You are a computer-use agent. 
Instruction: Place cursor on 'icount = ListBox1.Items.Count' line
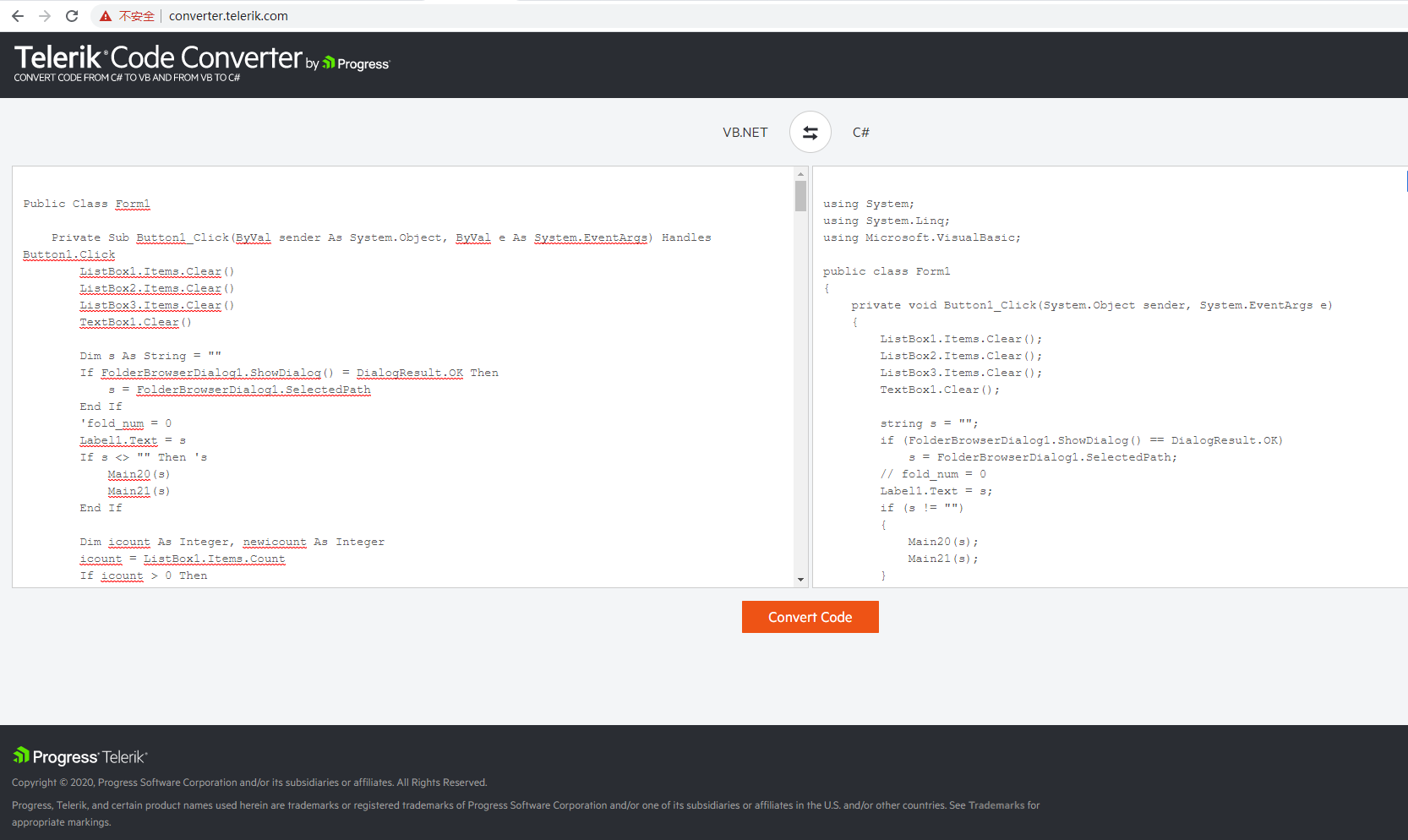pyautogui.click(x=183, y=559)
